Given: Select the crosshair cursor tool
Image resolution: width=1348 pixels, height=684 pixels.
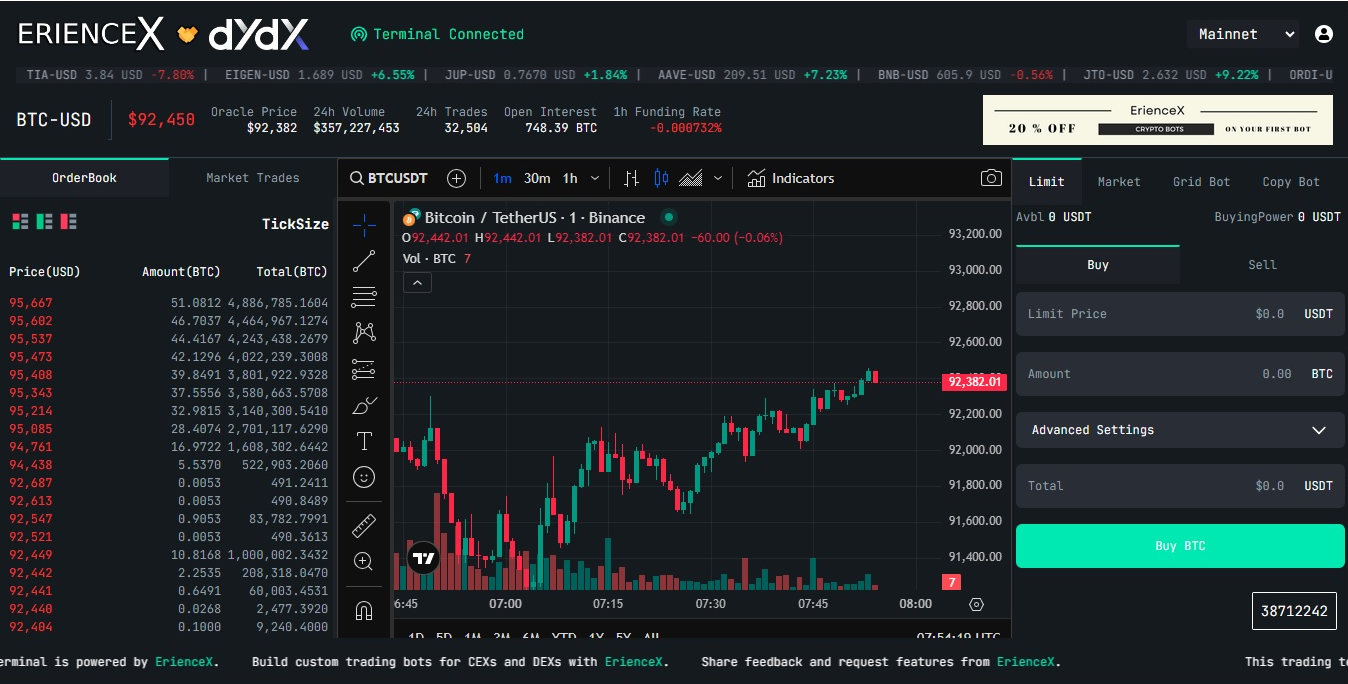Looking at the screenshot, I should (x=364, y=224).
